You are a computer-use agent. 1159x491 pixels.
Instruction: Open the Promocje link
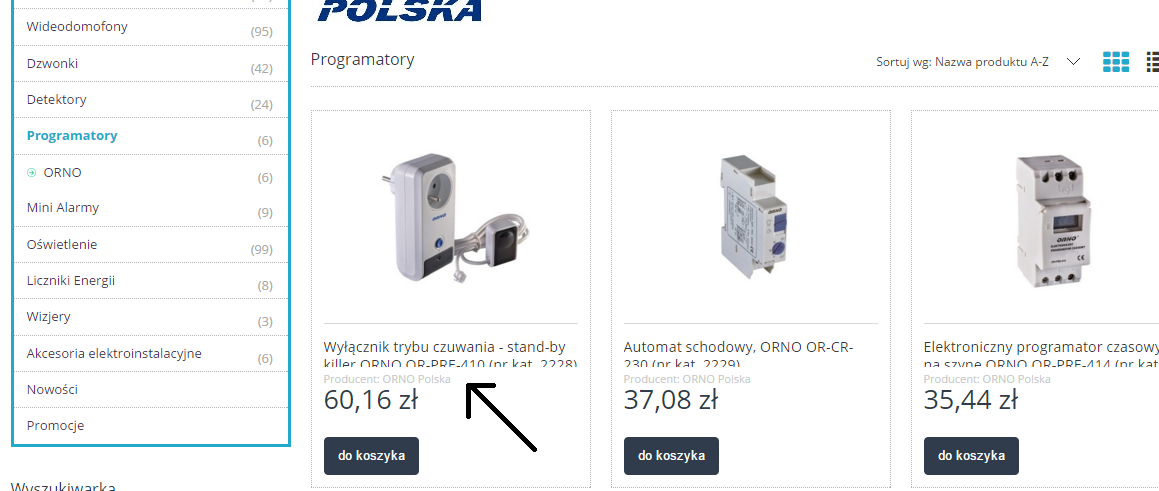pyautogui.click(x=55, y=425)
